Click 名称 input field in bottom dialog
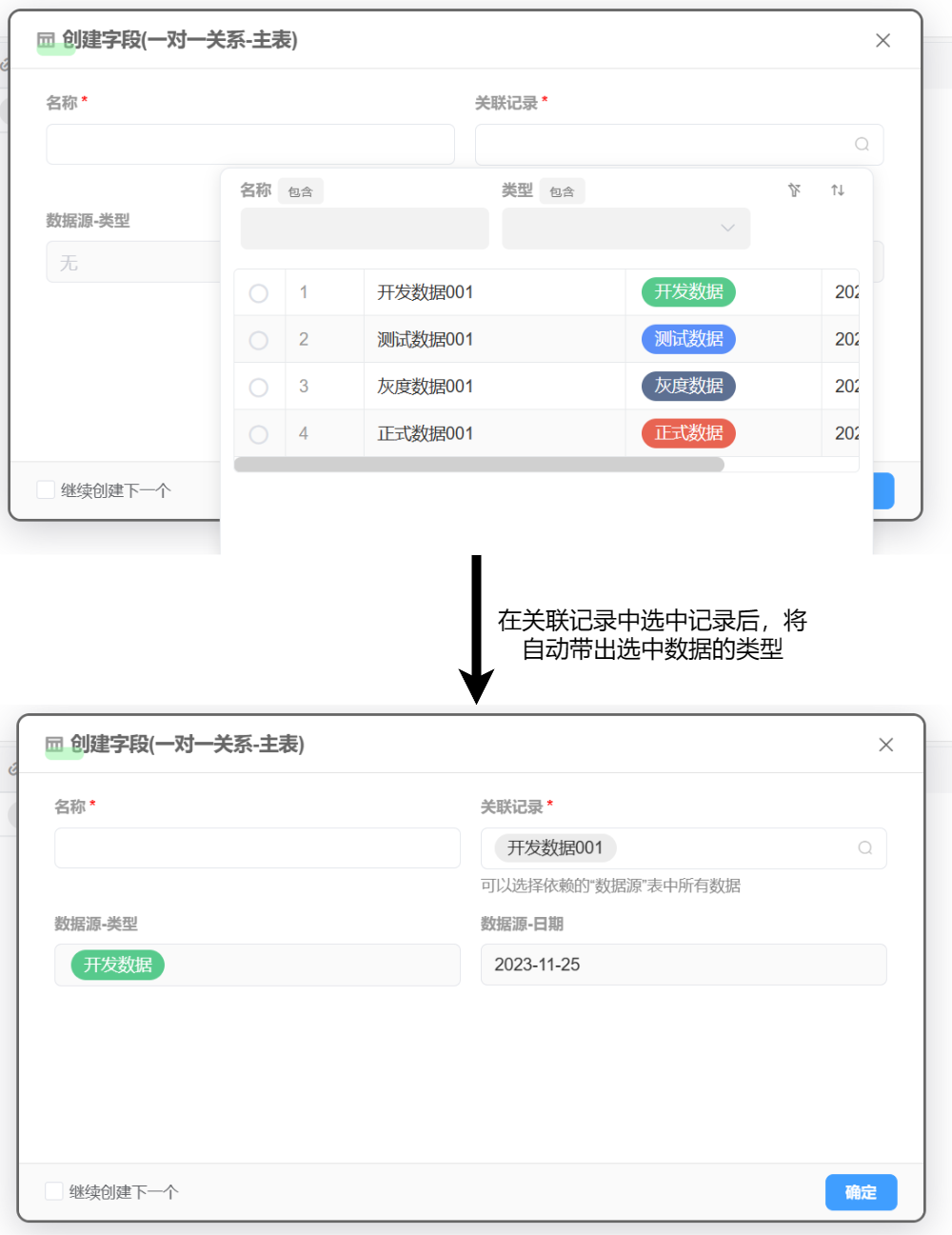The image size is (952, 1235). coord(257,848)
